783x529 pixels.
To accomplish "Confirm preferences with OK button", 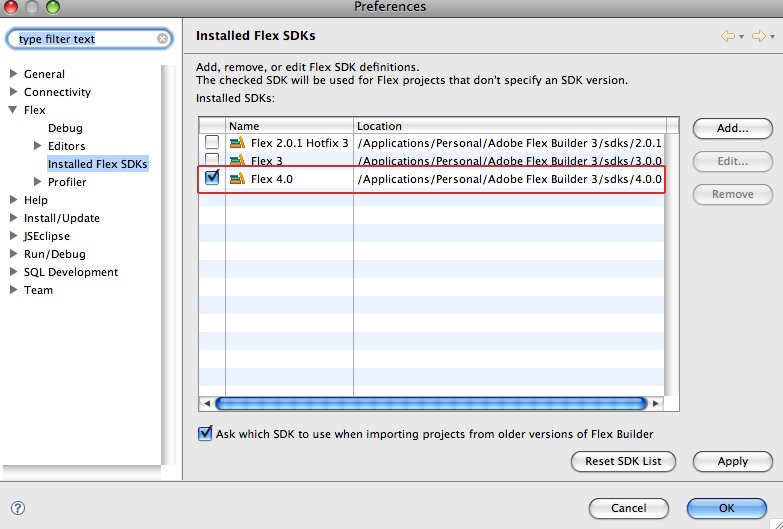I will pyautogui.click(x=727, y=508).
